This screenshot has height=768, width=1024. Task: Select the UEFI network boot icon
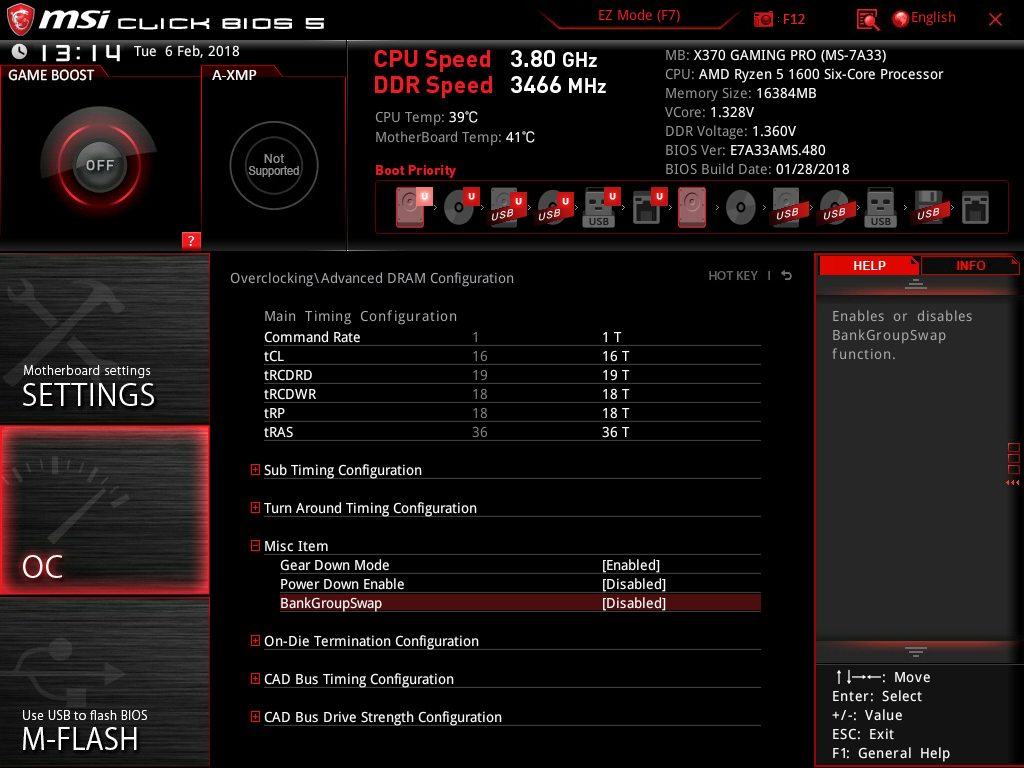coord(648,207)
